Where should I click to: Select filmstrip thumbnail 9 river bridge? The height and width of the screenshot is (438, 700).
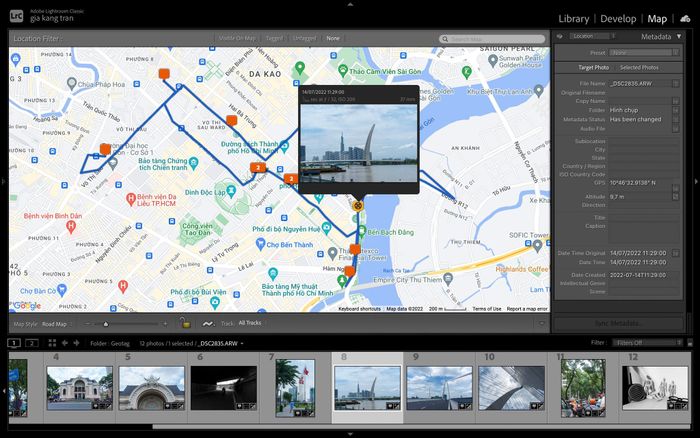(x=439, y=388)
